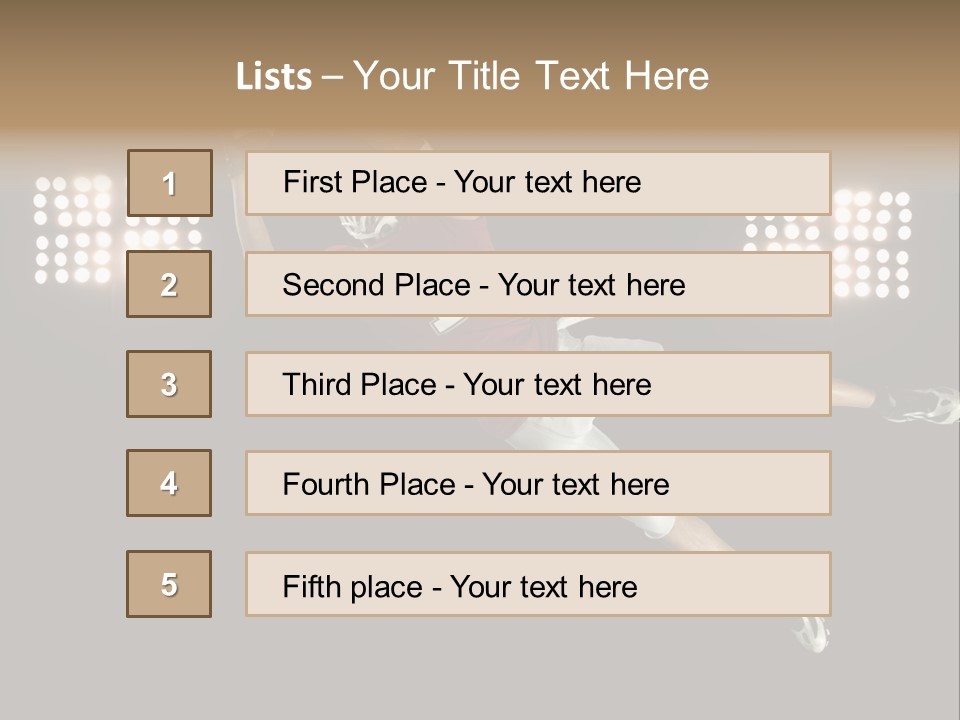Click the number 5 box

169,584
